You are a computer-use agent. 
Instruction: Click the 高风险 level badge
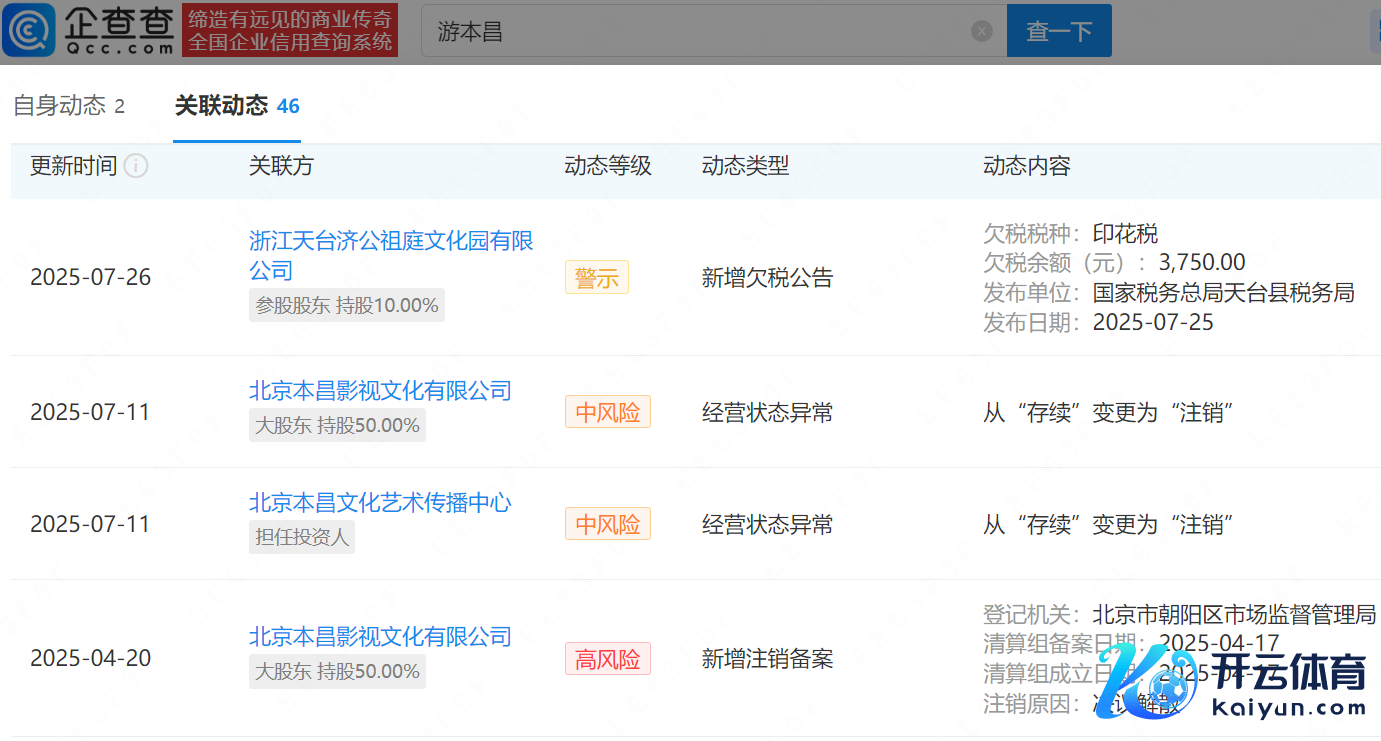607,659
